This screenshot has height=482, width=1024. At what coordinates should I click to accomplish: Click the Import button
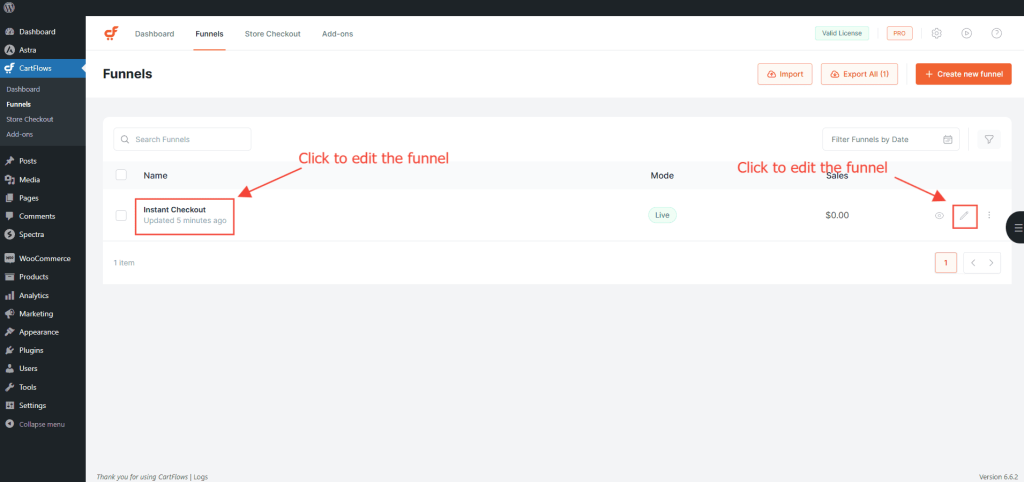click(785, 74)
